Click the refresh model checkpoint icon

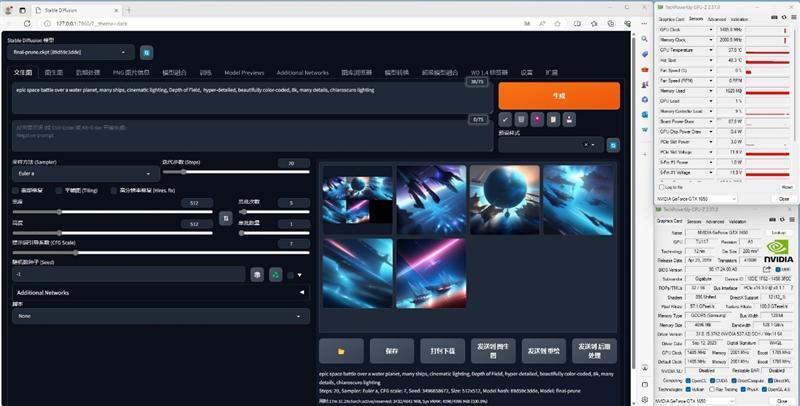point(147,52)
